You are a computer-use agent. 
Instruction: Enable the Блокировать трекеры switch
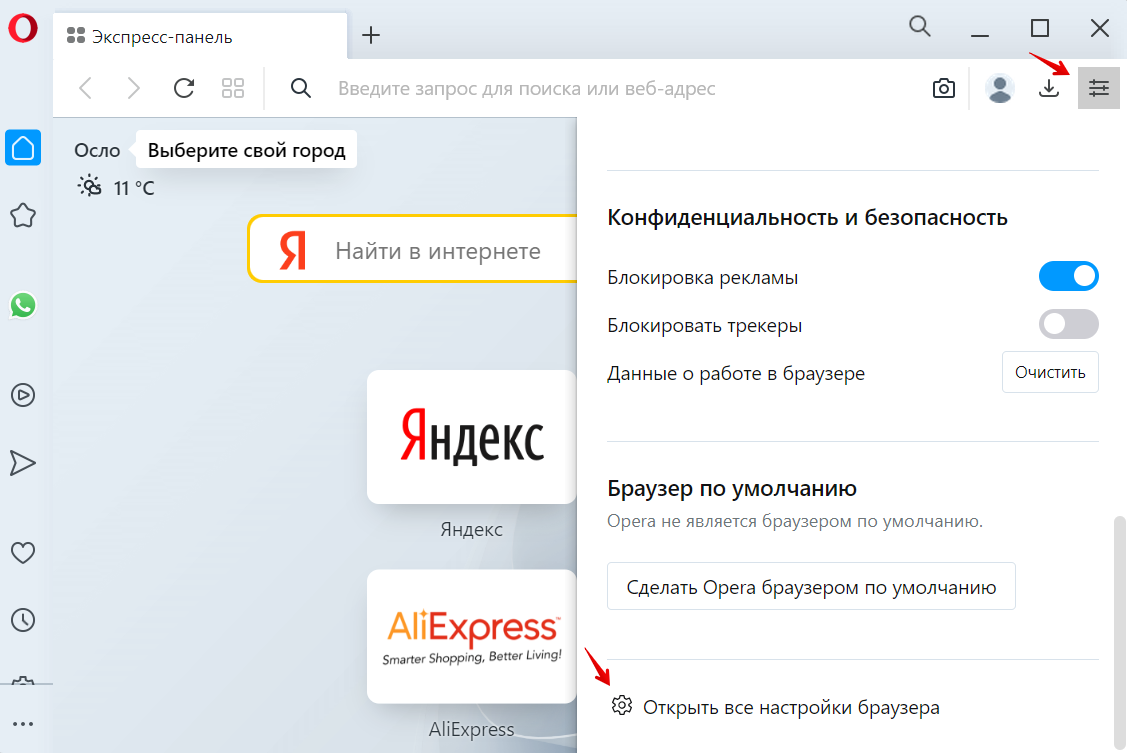(x=1069, y=325)
